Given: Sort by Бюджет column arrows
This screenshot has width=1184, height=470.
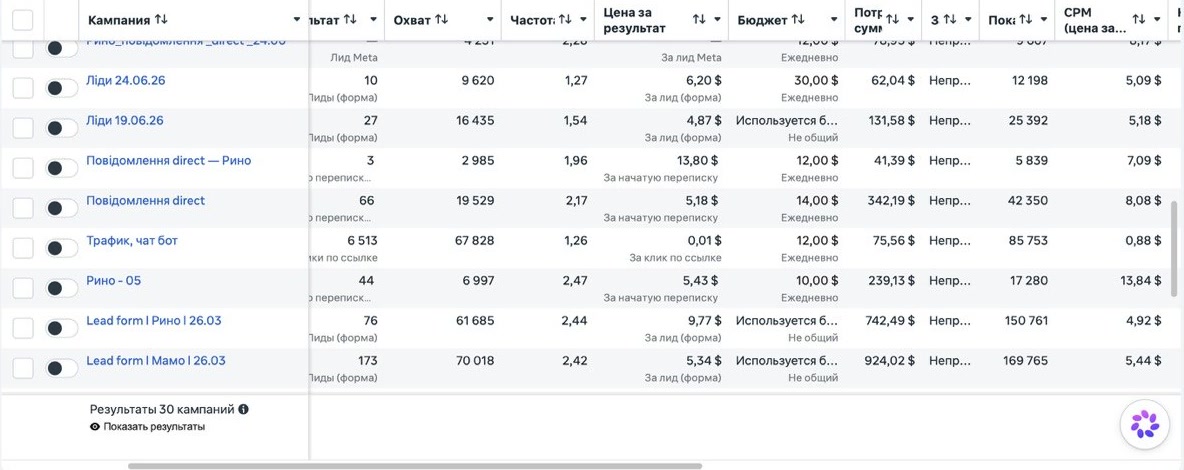Looking at the screenshot, I should 798,20.
